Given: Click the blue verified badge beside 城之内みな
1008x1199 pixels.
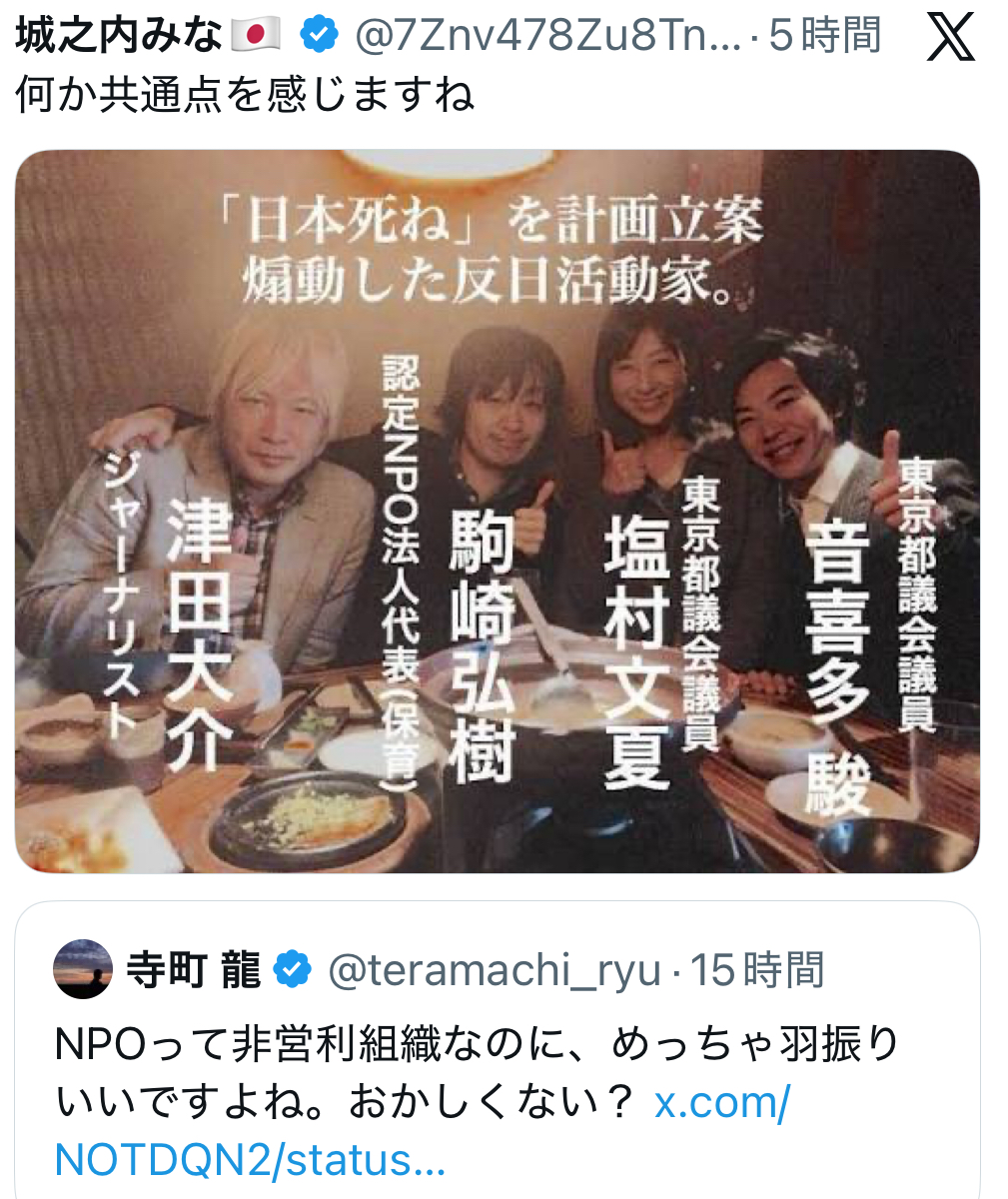Looking at the screenshot, I should pos(318,37).
